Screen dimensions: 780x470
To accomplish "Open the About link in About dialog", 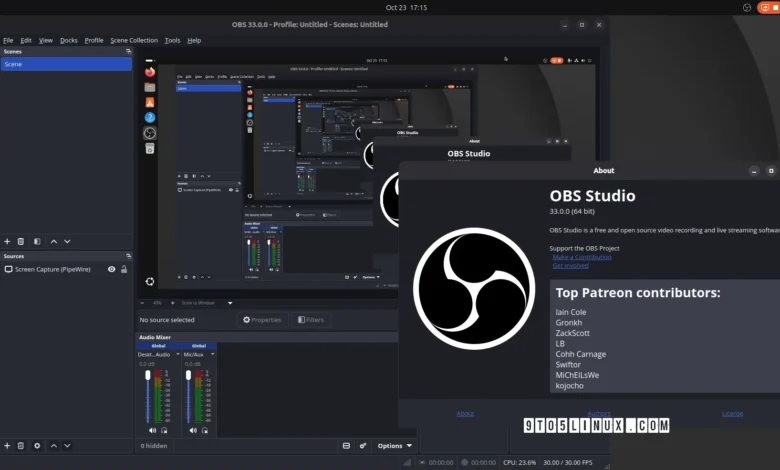I will (465, 413).
